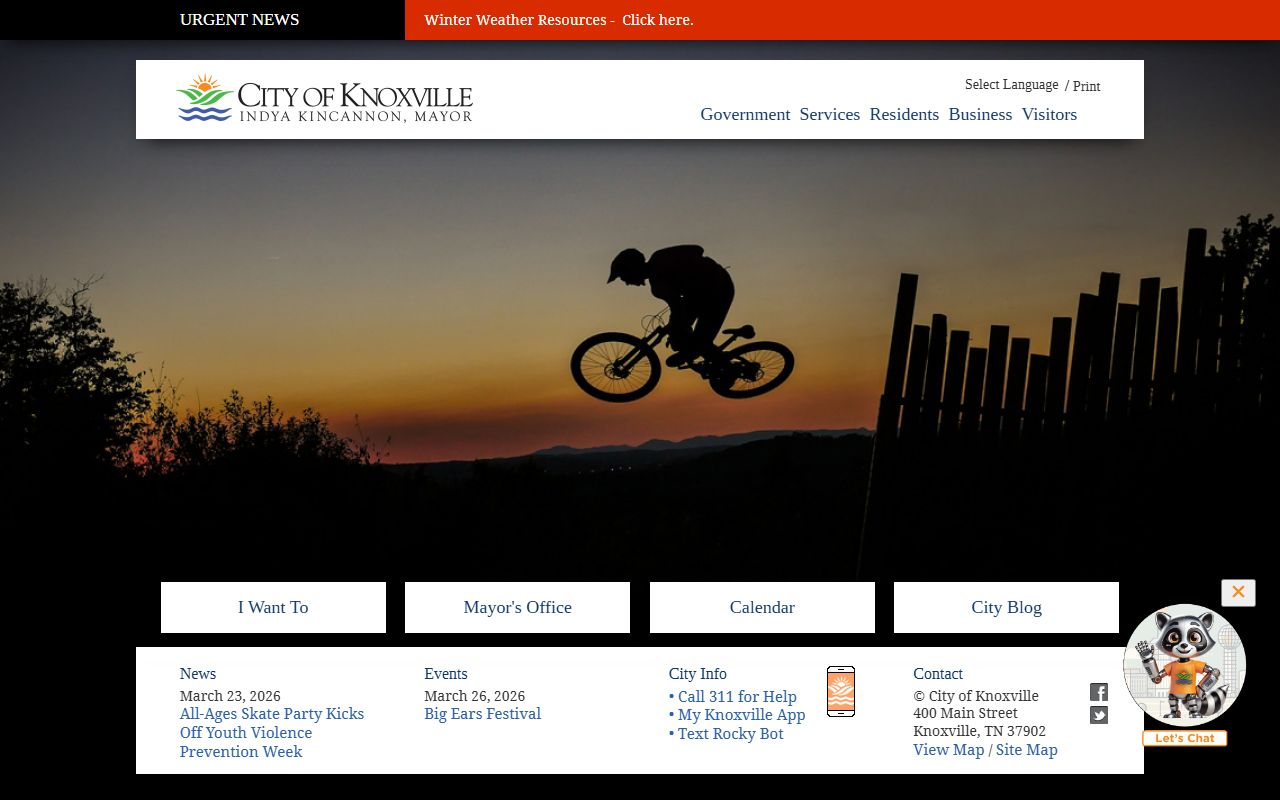Open the raccoon Rocky Bot chat avatar
Viewport: 1280px width, 800px height.
[1185, 666]
